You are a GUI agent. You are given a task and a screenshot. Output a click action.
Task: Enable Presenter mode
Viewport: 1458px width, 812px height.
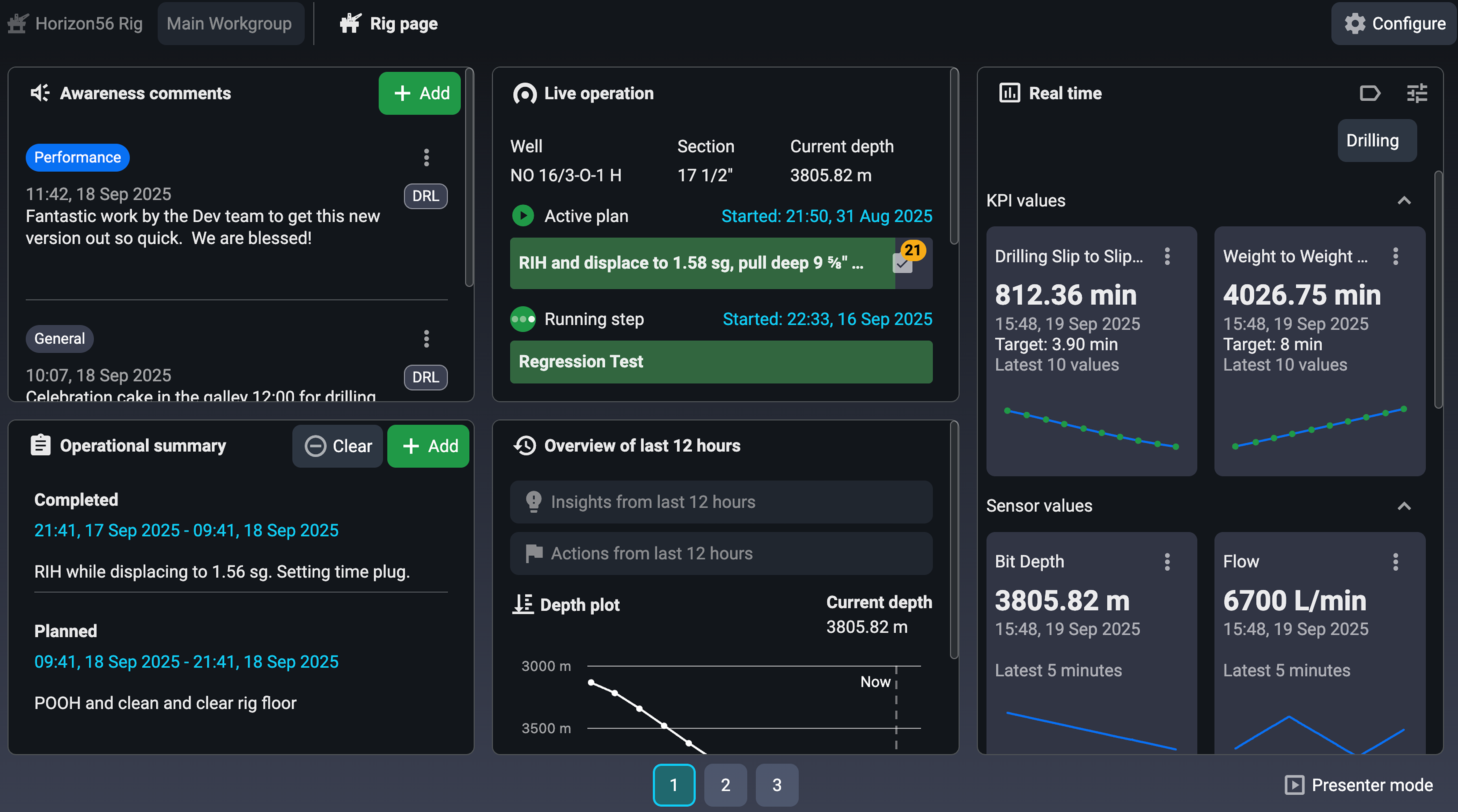[1358, 785]
